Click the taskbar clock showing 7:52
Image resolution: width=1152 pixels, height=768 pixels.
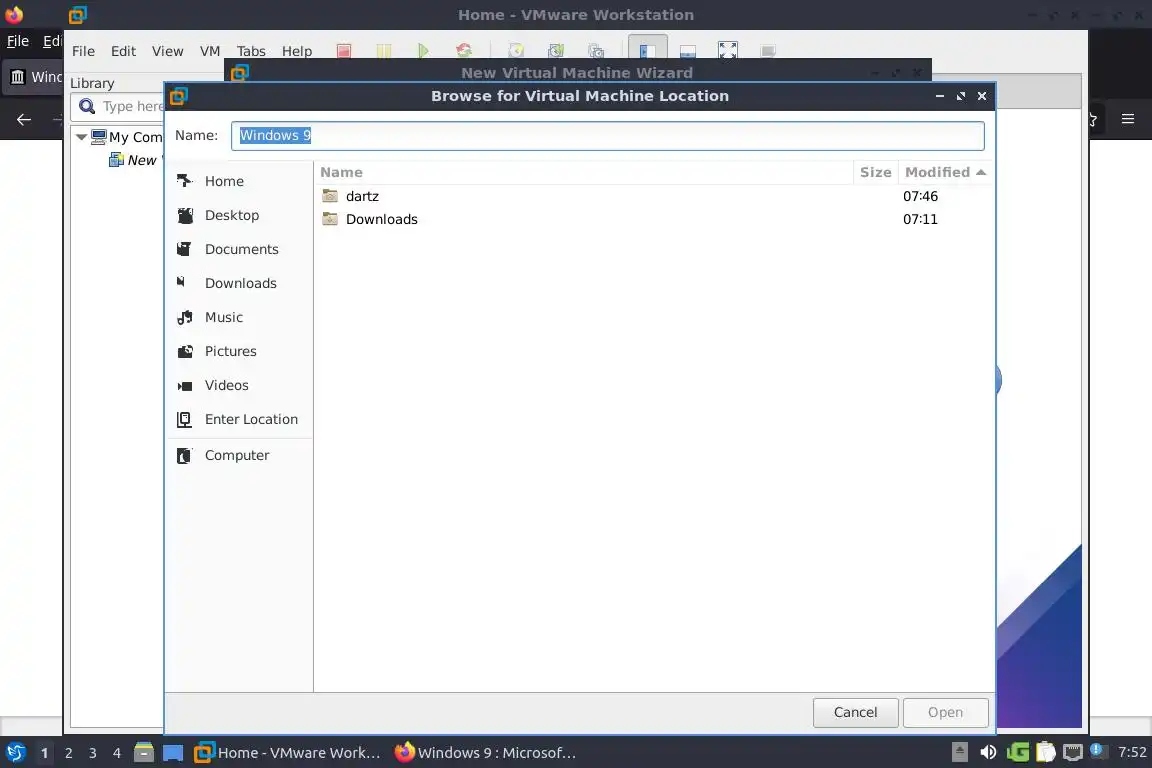(1132, 752)
